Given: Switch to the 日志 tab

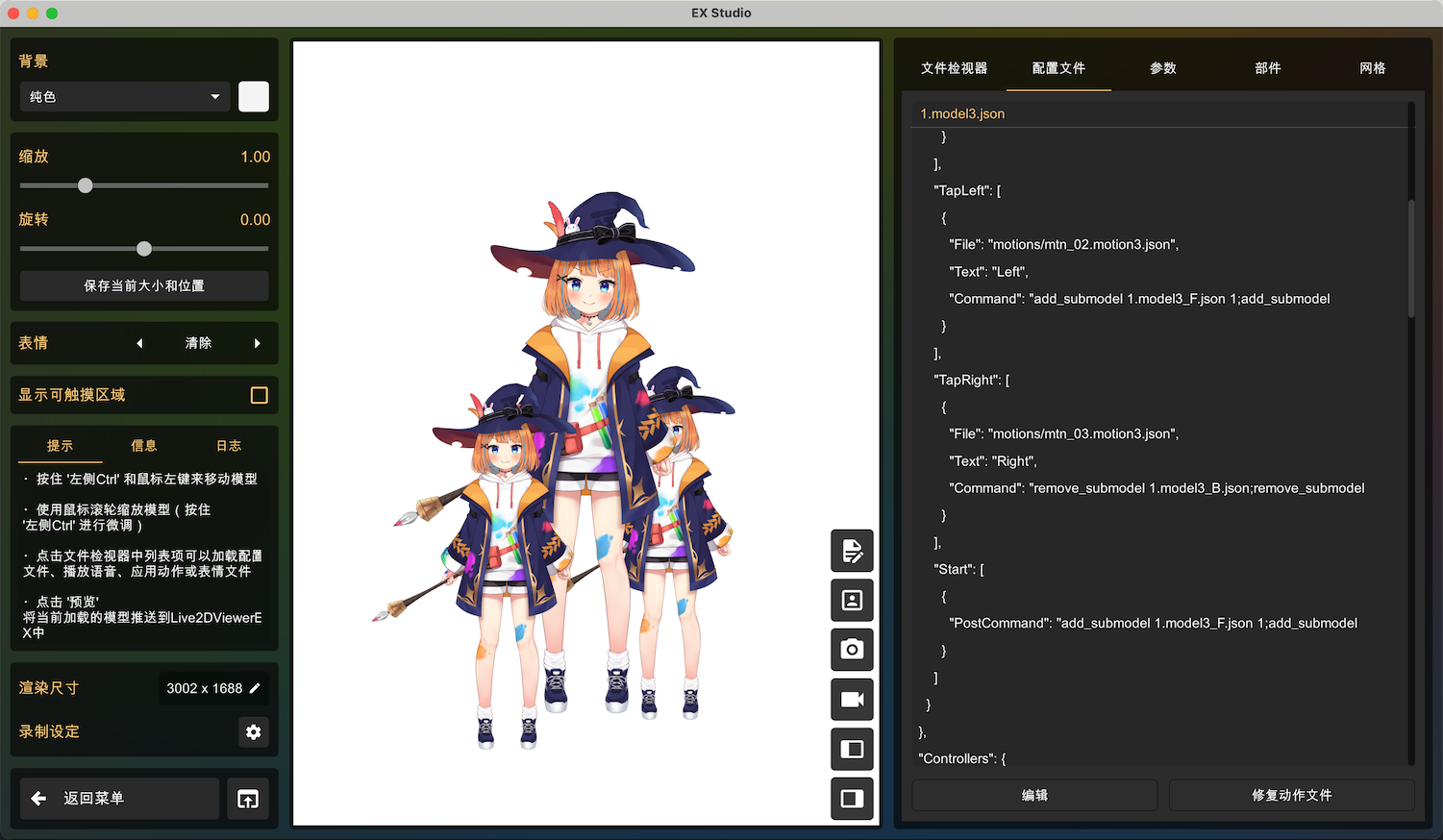Looking at the screenshot, I should coord(229,446).
